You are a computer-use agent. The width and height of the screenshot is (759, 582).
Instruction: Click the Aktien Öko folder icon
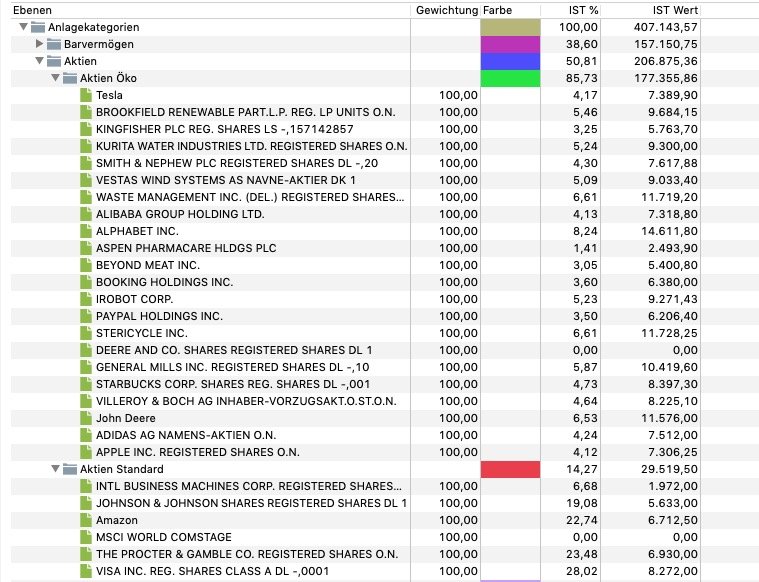70,78
